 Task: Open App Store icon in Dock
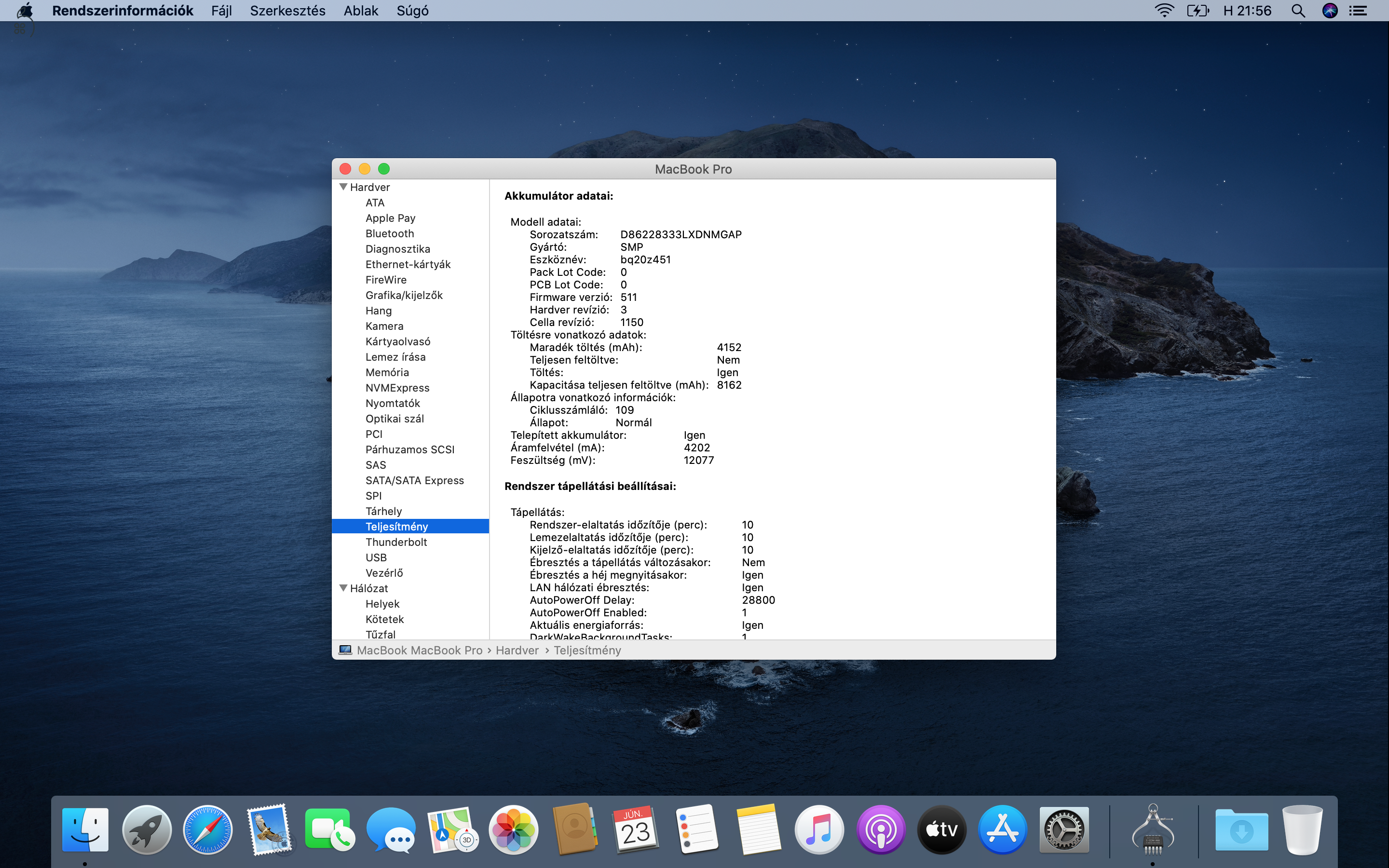1003,829
